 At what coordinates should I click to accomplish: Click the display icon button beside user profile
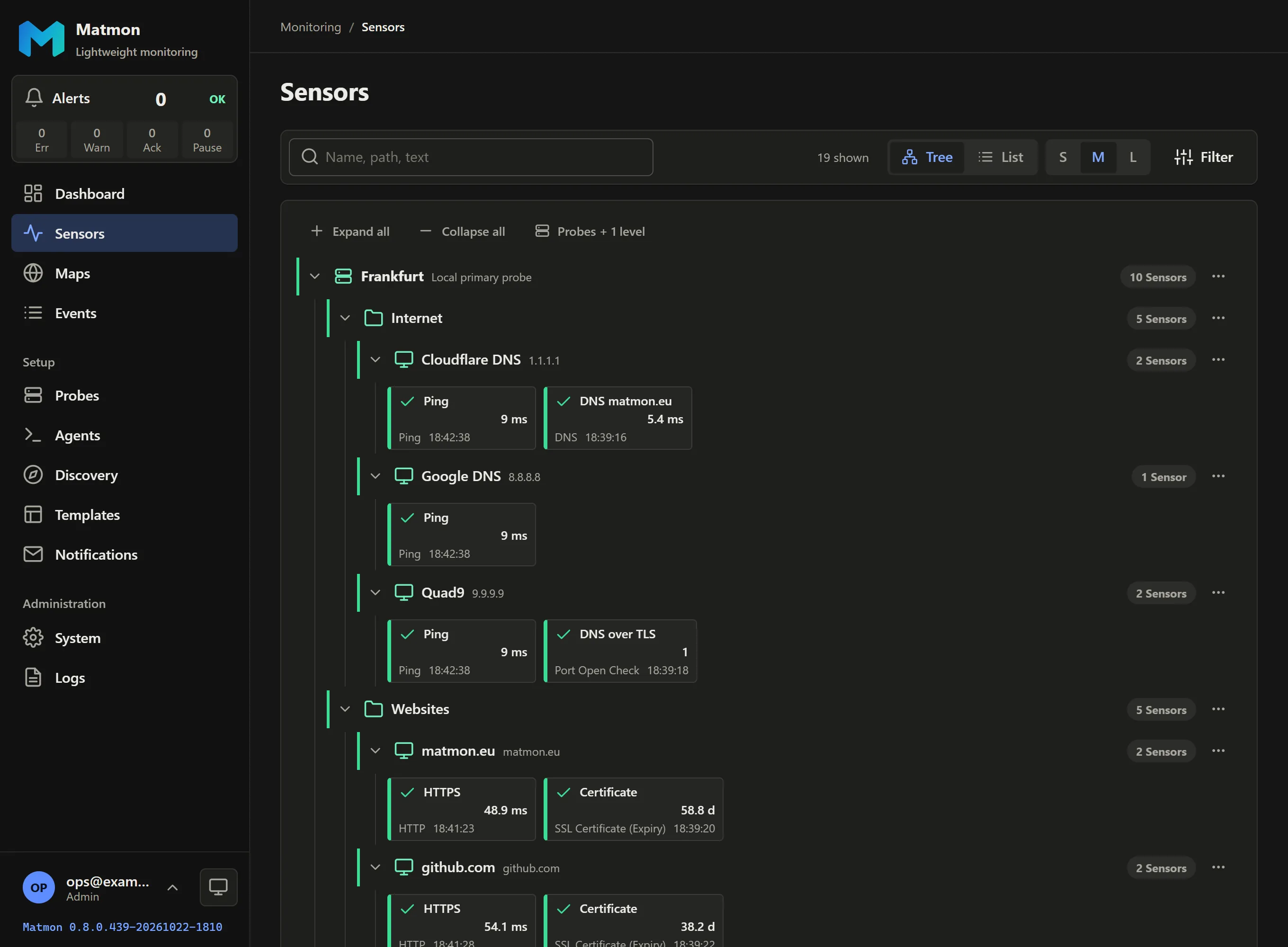218,887
